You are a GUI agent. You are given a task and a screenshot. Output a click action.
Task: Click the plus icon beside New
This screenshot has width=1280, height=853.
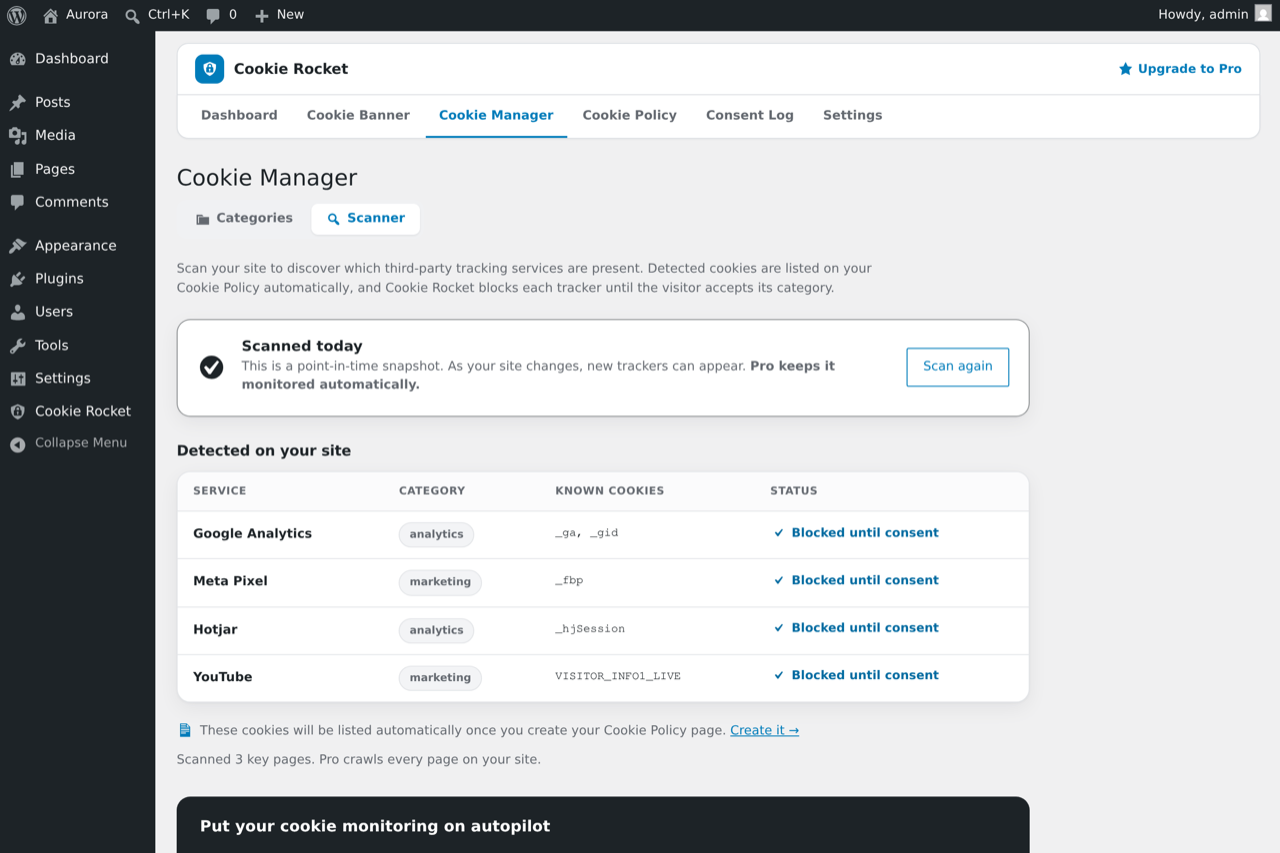coord(262,15)
